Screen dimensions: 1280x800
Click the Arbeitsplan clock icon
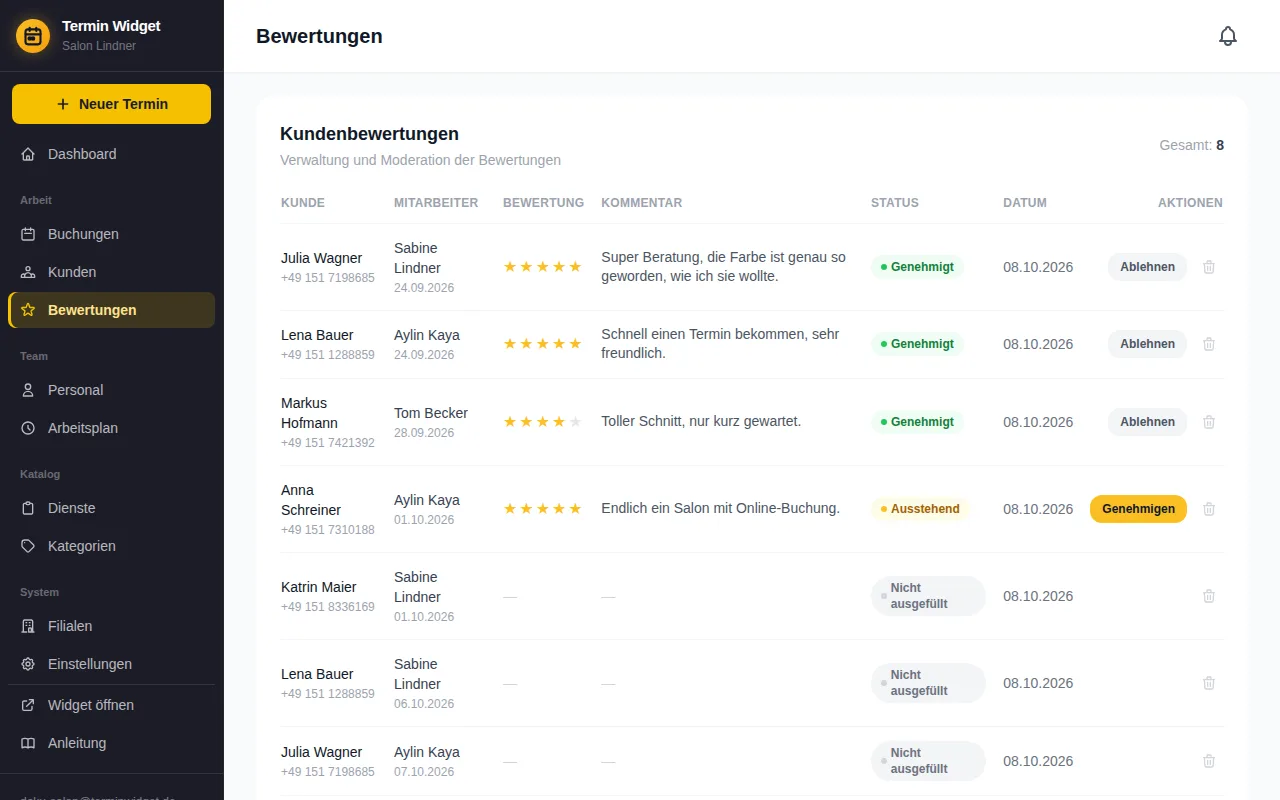click(28, 428)
